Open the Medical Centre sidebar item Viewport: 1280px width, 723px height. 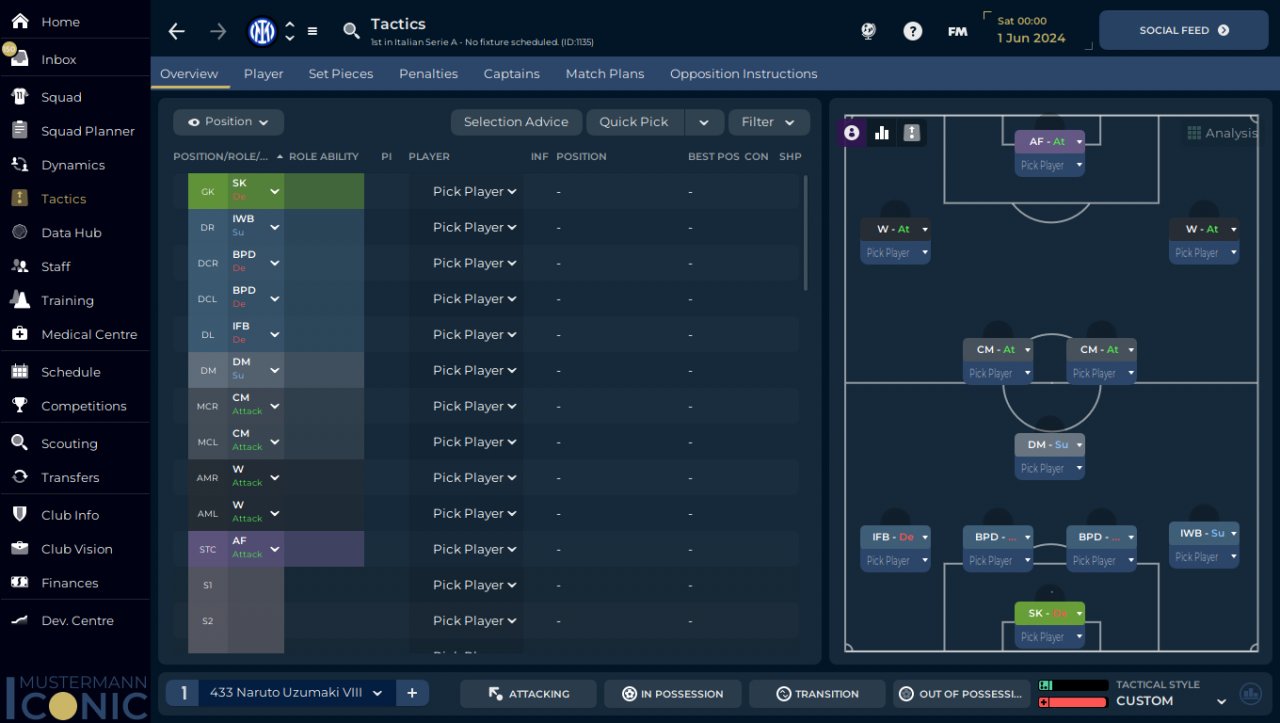coord(89,335)
